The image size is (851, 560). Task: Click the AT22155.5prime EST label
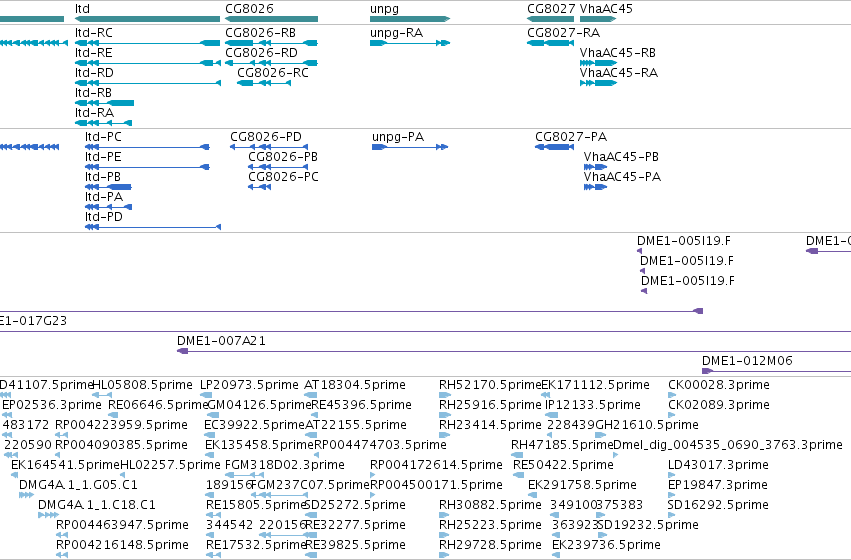coord(355,425)
